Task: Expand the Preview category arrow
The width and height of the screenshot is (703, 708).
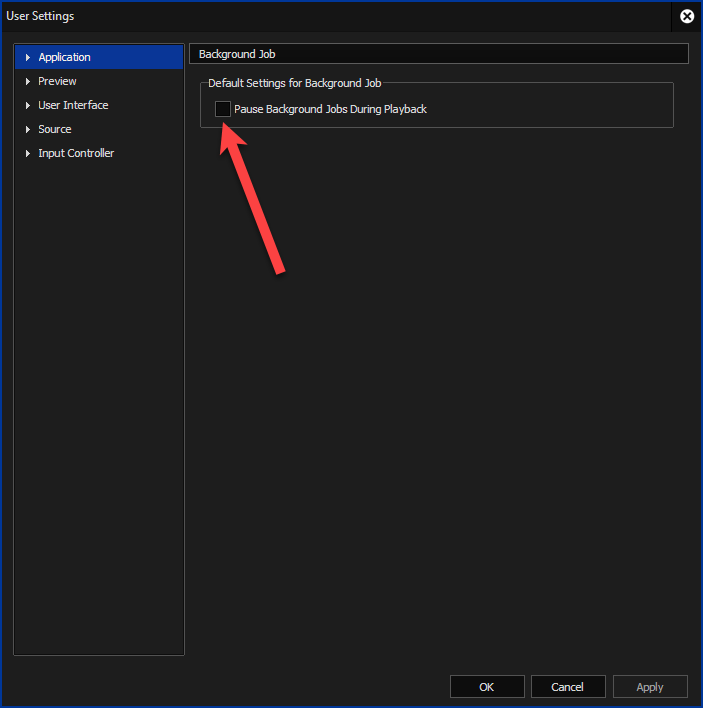Action: pyautogui.click(x=28, y=81)
